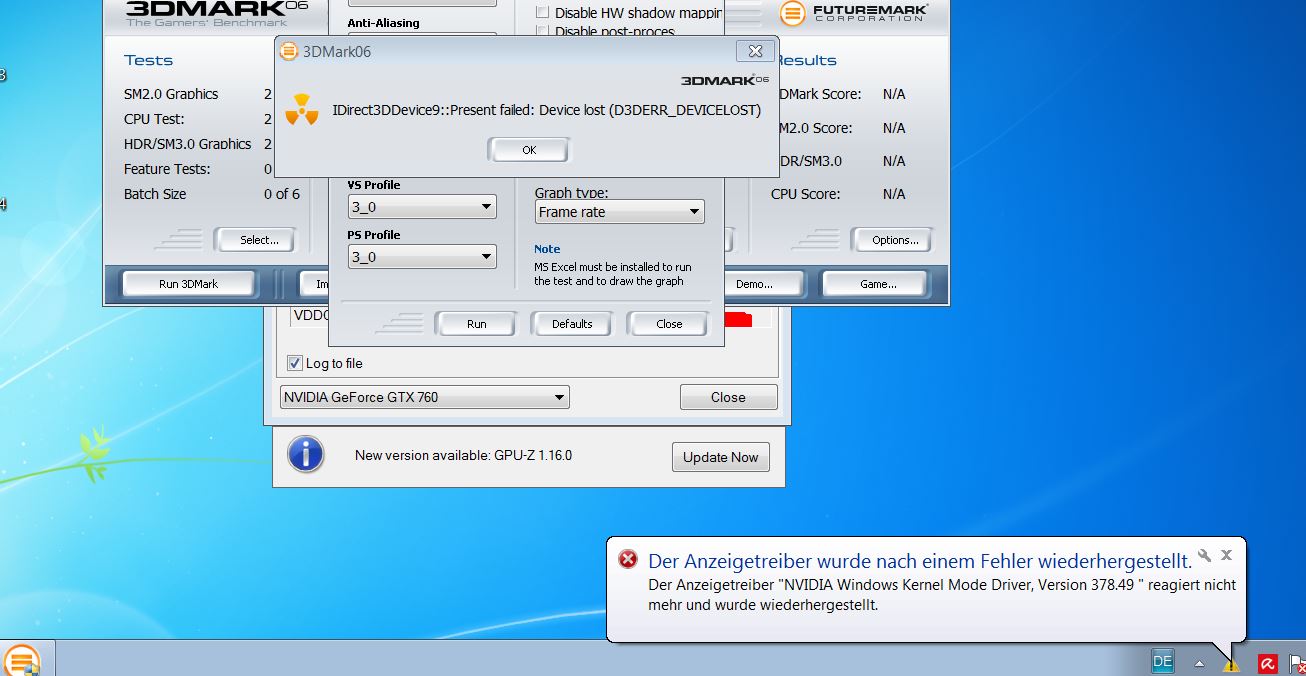
Task: Click the red error icon in driver notification
Action: click(x=628, y=559)
